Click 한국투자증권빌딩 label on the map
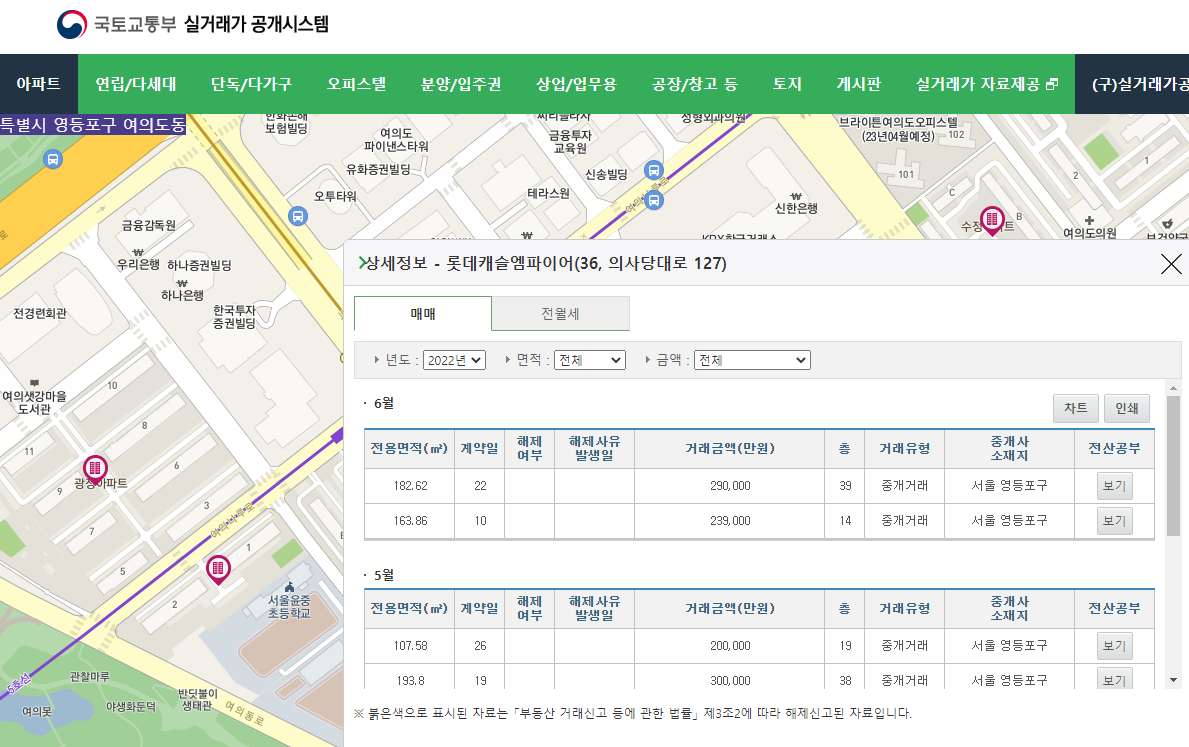 click(234, 316)
